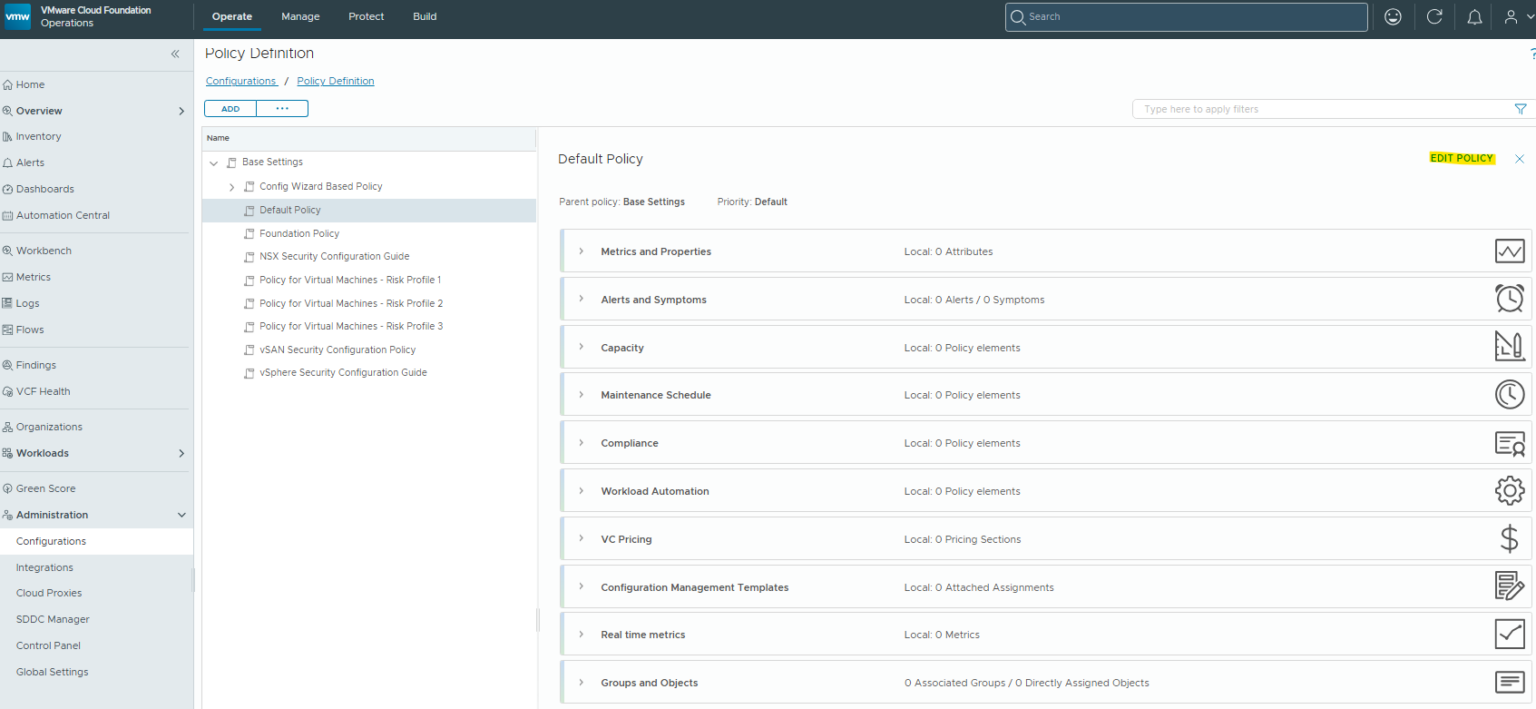1536x709 pixels.
Task: Expand the Maintenance Schedule section
Action: [x=581, y=395]
